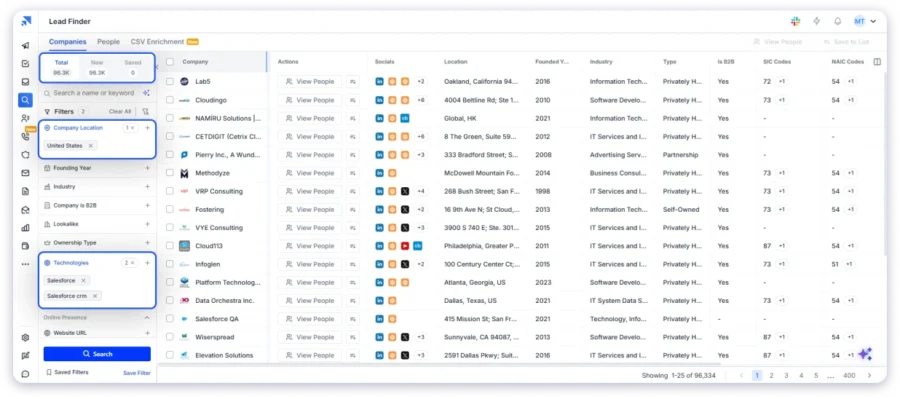Collapse the Online Presence section

147,317
